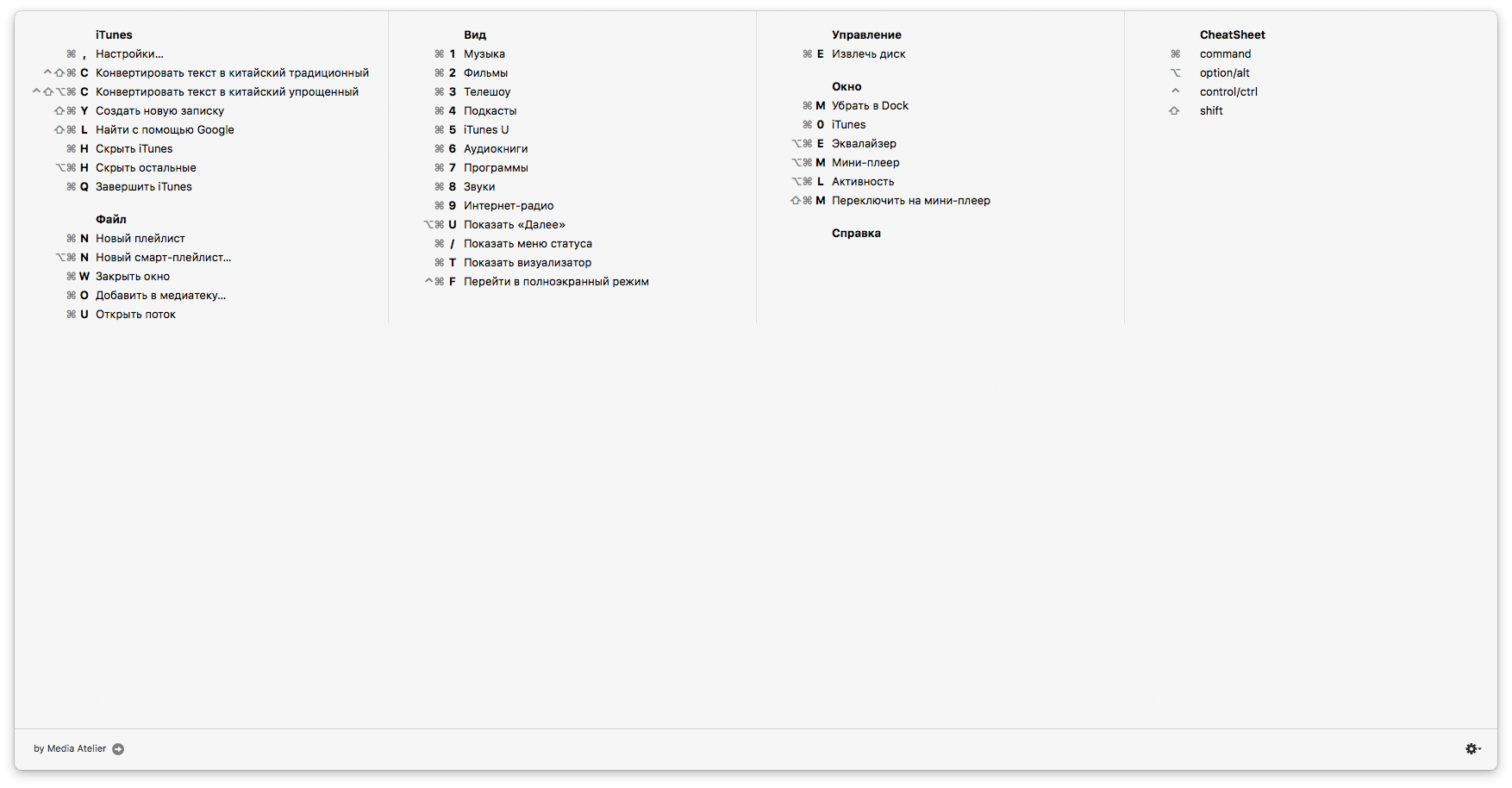The image size is (1512, 788).
Task: Click the shift arrow symbol in the legend
Action: pos(1174,111)
